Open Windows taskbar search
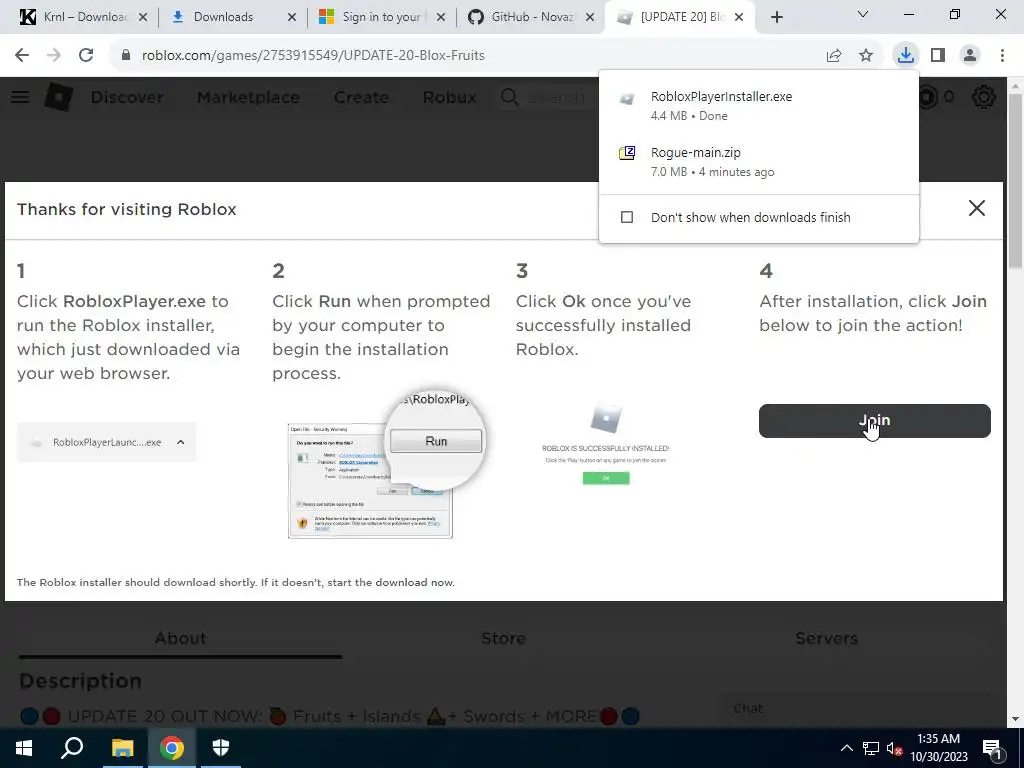The width and height of the screenshot is (1024, 768). click(x=72, y=748)
